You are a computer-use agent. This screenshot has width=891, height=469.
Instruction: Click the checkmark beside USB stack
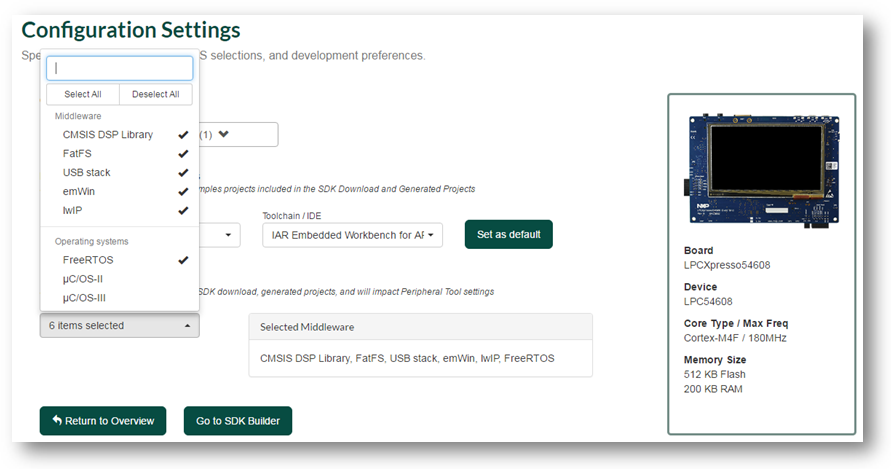coord(183,172)
